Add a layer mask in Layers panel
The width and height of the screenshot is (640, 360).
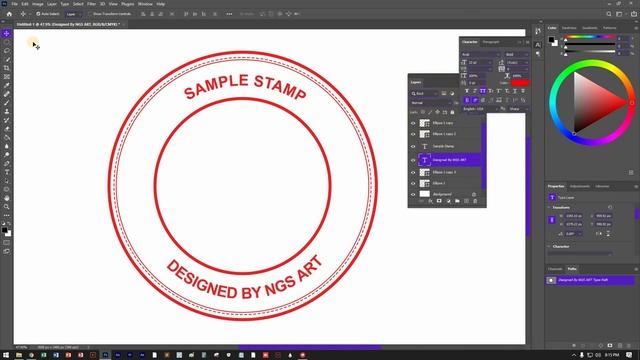439,201
